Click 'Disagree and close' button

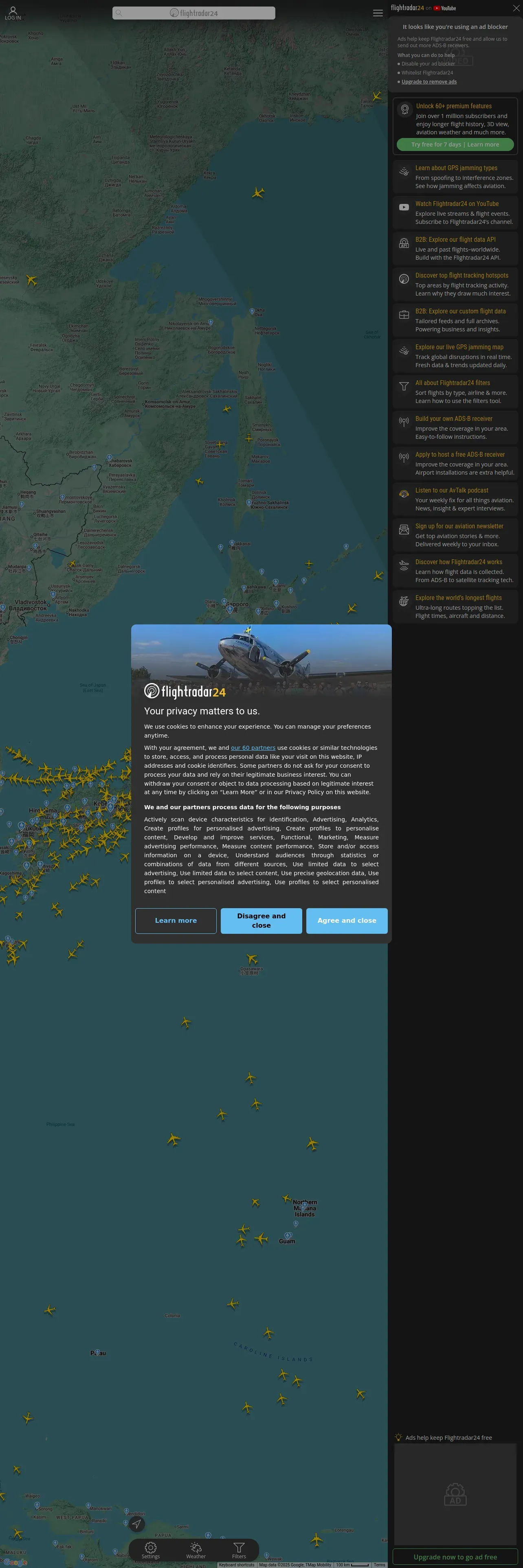261,921
